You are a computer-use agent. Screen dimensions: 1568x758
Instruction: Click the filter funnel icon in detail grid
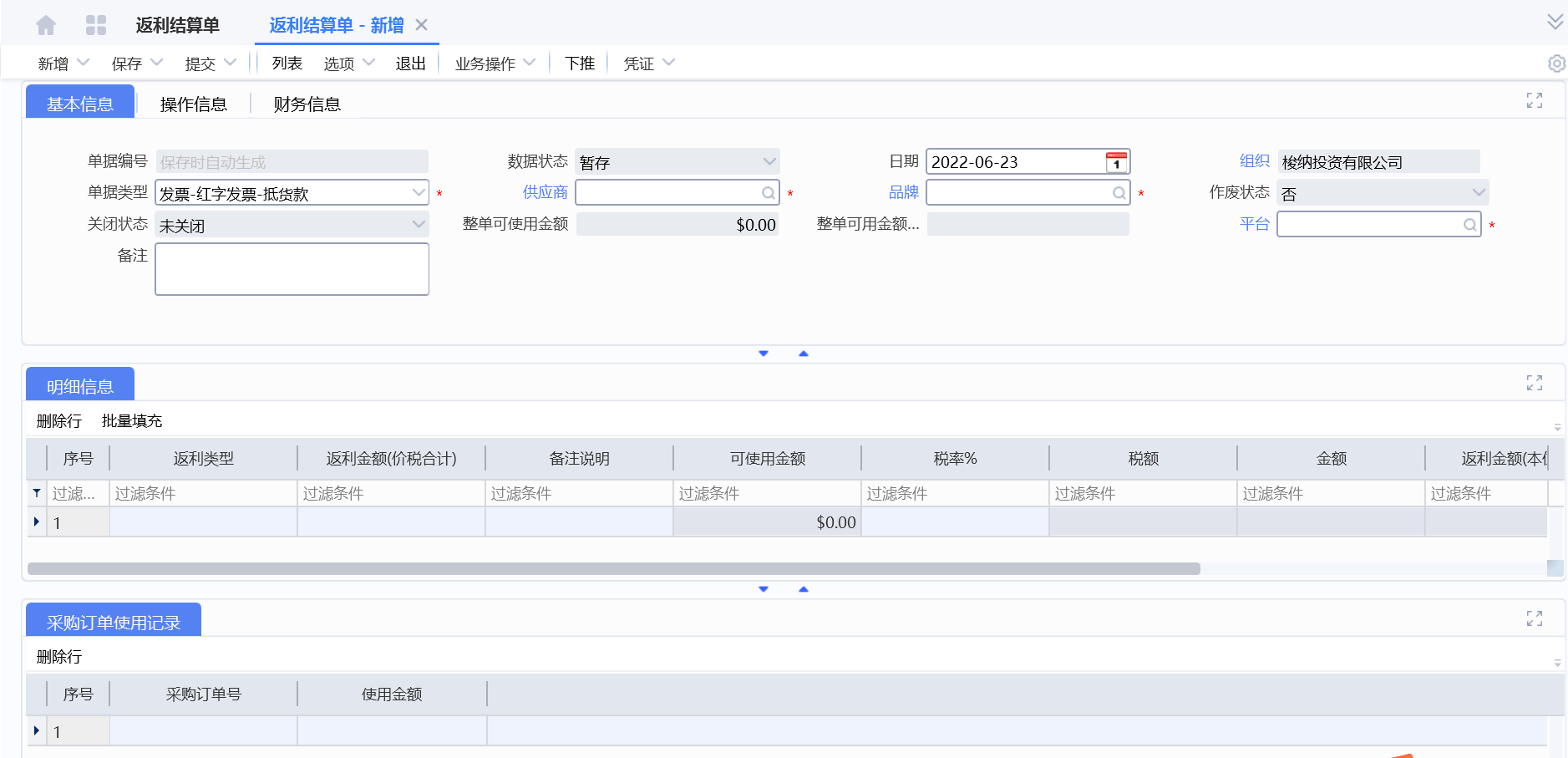click(x=37, y=493)
